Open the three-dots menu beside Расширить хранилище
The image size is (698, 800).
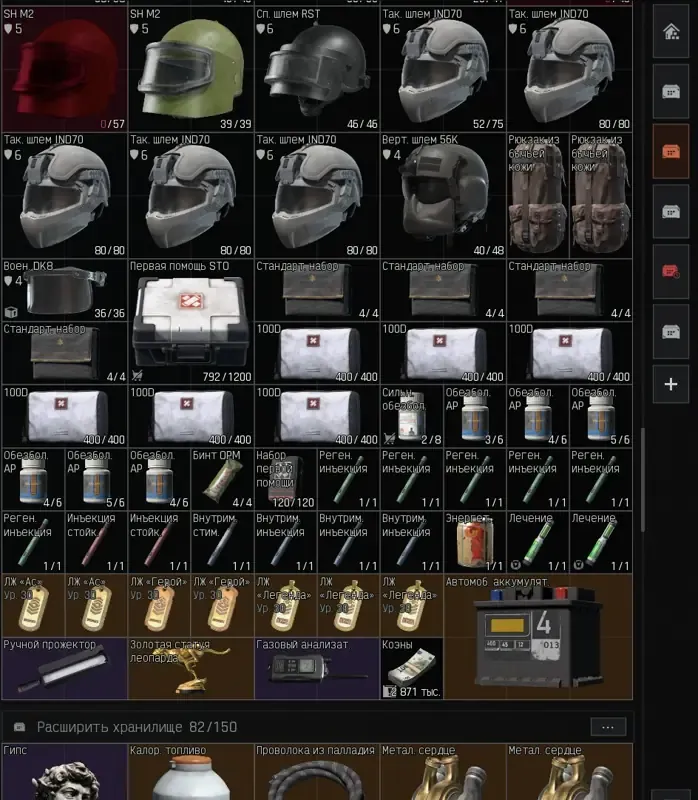608,727
